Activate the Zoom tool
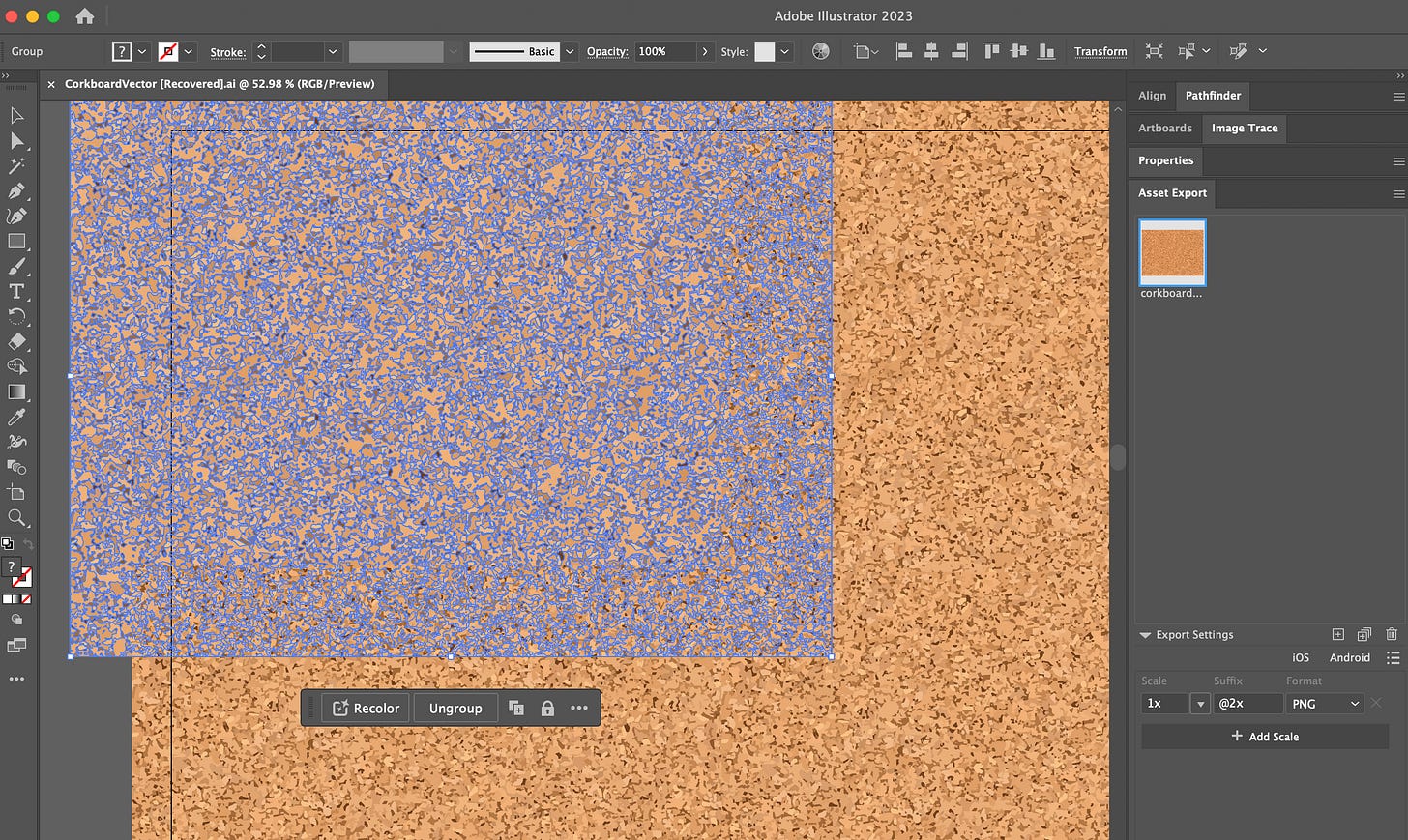This screenshot has width=1408, height=840. (16, 518)
